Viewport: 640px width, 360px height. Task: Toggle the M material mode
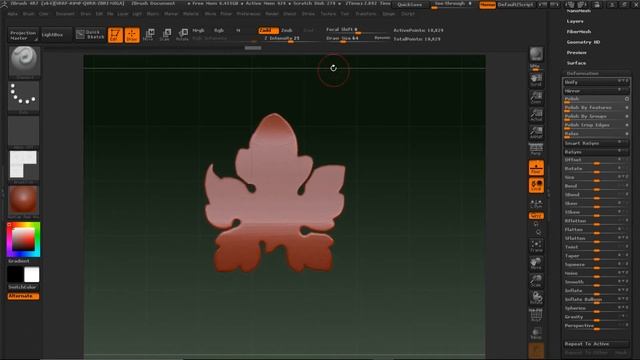pyautogui.click(x=238, y=30)
